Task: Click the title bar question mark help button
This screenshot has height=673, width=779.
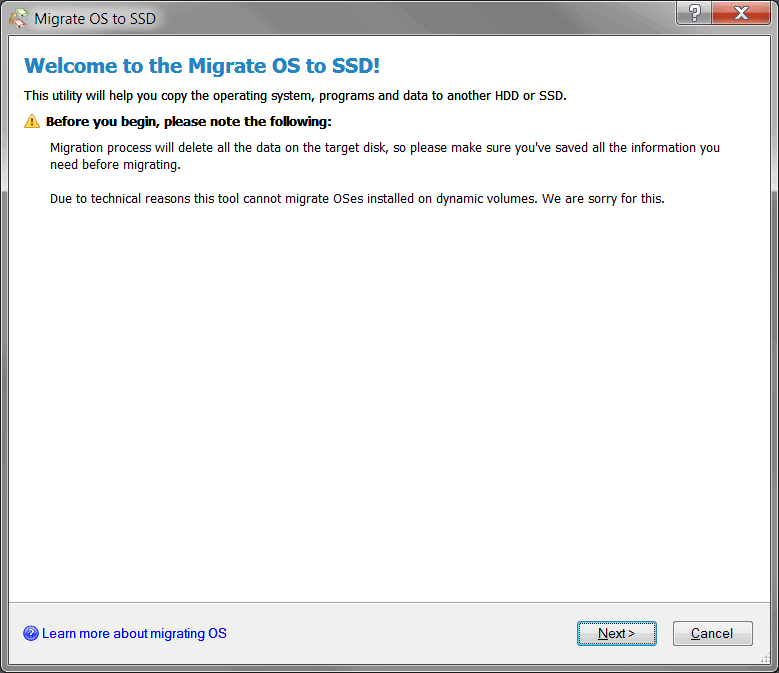Action: point(694,12)
